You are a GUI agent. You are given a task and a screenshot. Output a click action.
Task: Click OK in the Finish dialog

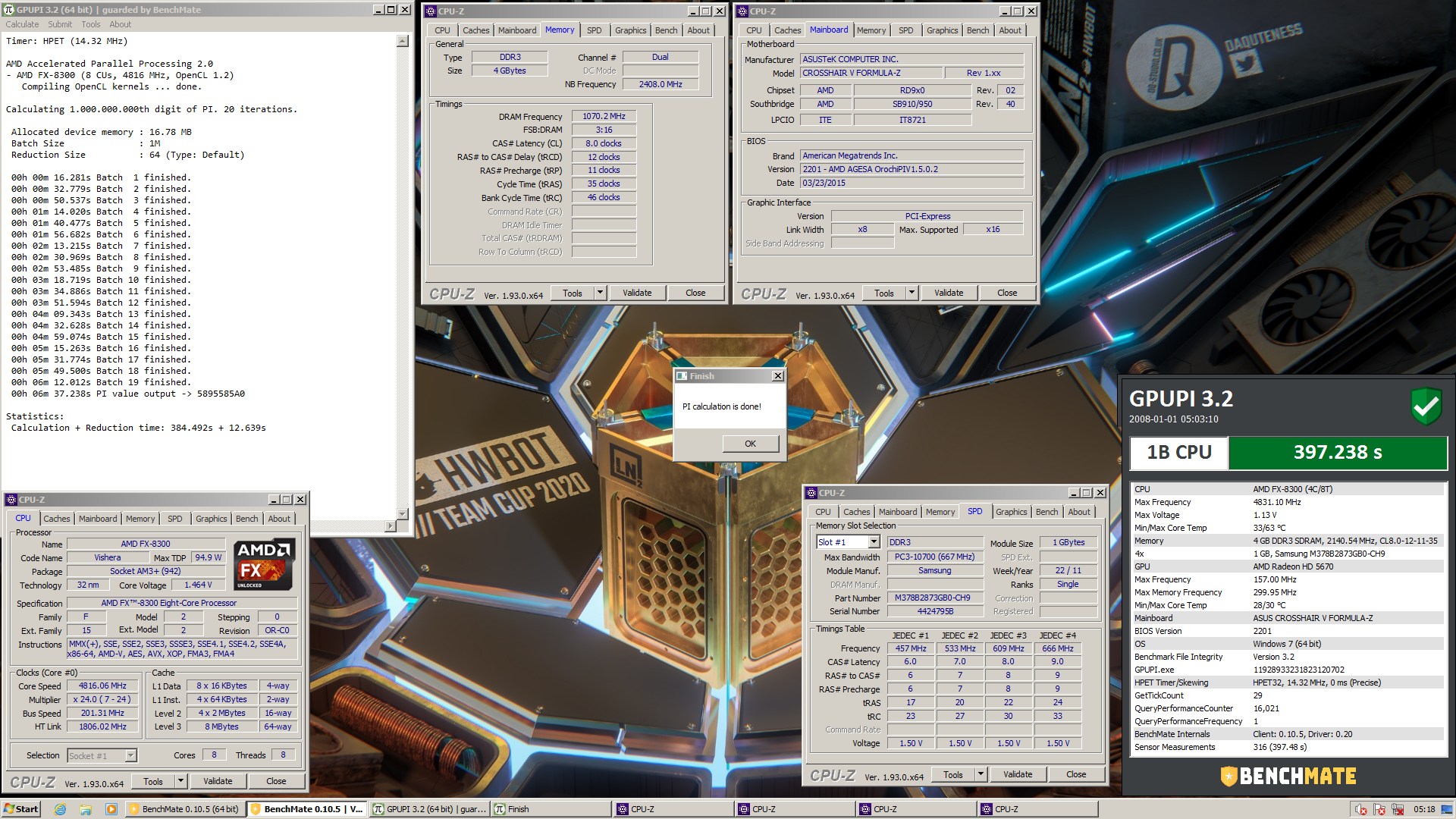750,444
